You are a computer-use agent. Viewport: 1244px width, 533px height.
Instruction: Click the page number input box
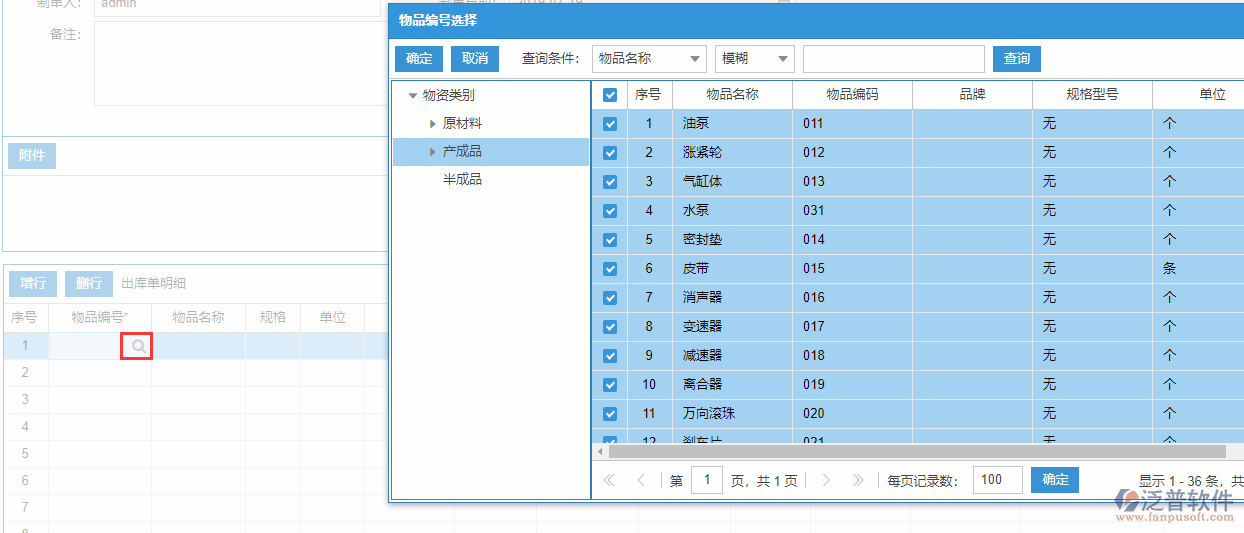click(706, 480)
